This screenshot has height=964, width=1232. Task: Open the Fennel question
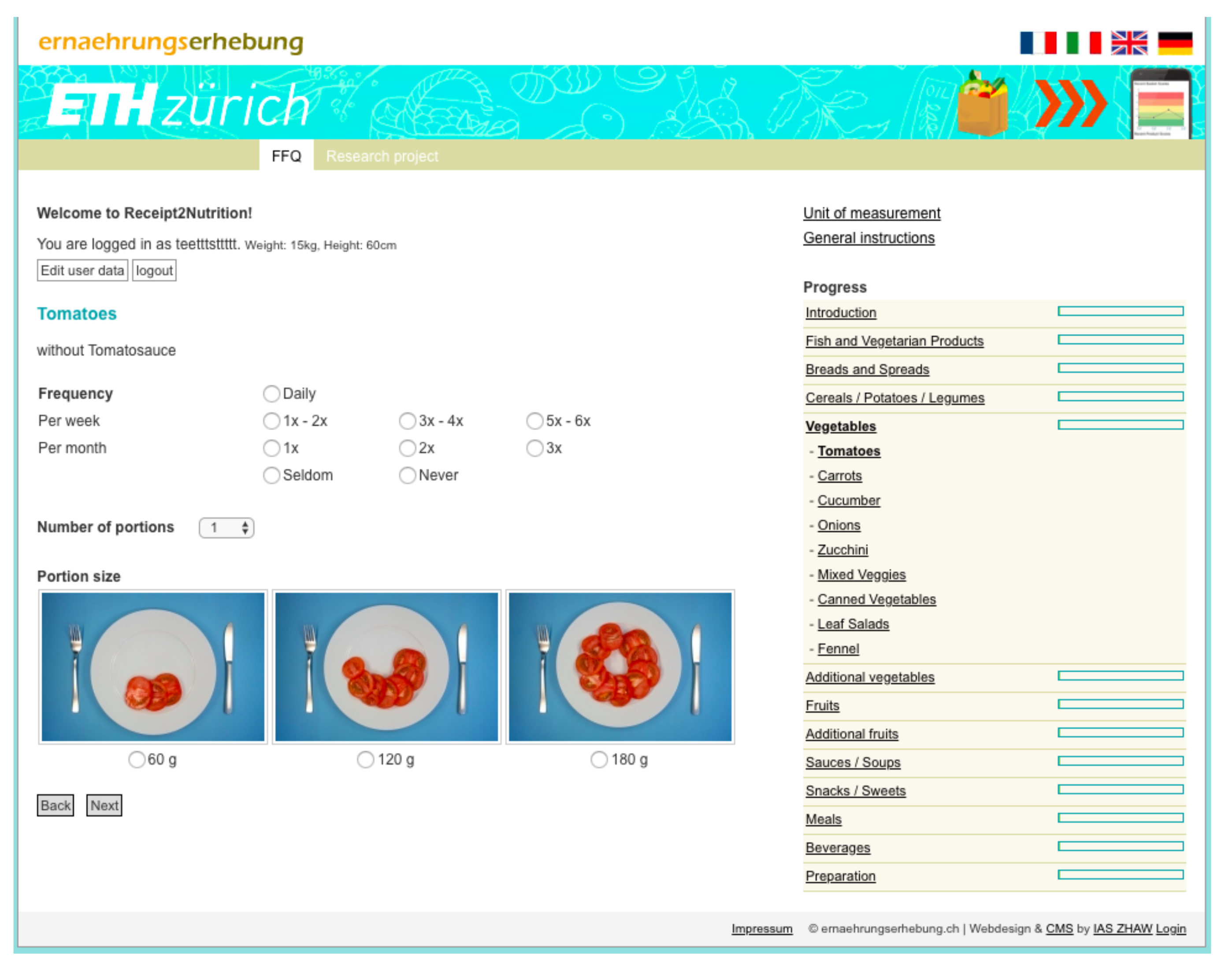pyautogui.click(x=838, y=649)
